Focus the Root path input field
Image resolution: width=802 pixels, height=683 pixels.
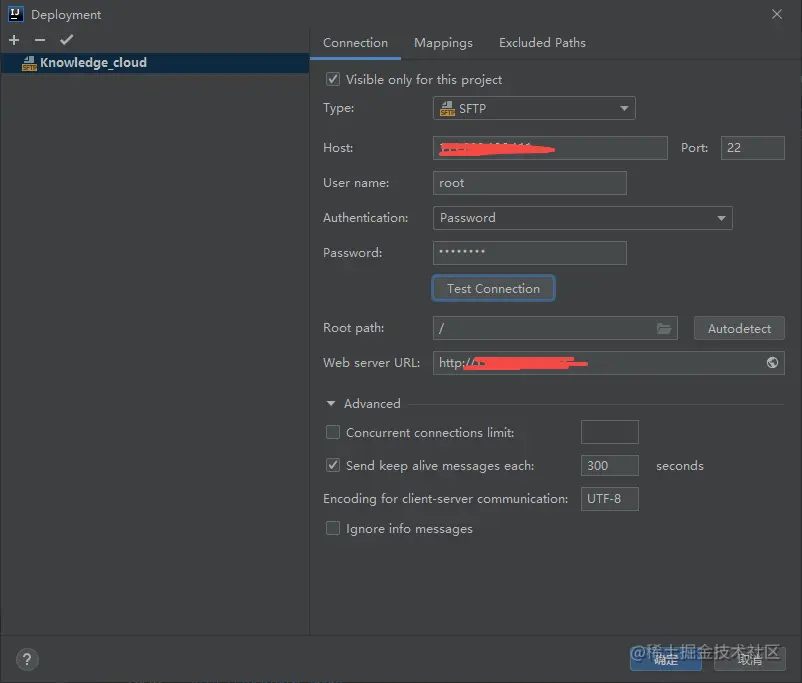(x=555, y=328)
